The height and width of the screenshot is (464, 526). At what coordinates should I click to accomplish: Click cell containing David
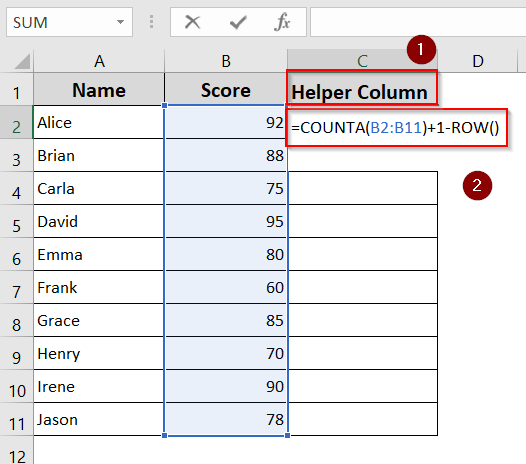(x=99, y=221)
